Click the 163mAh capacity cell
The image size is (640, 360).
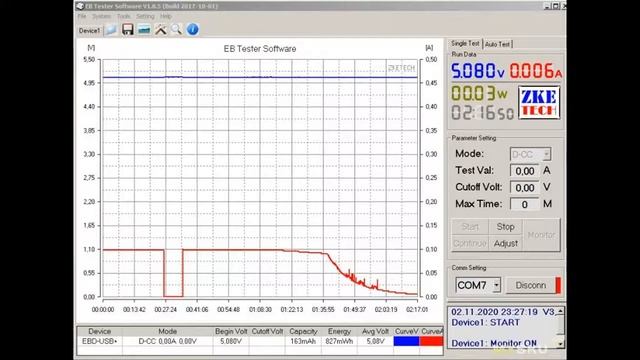point(303,341)
